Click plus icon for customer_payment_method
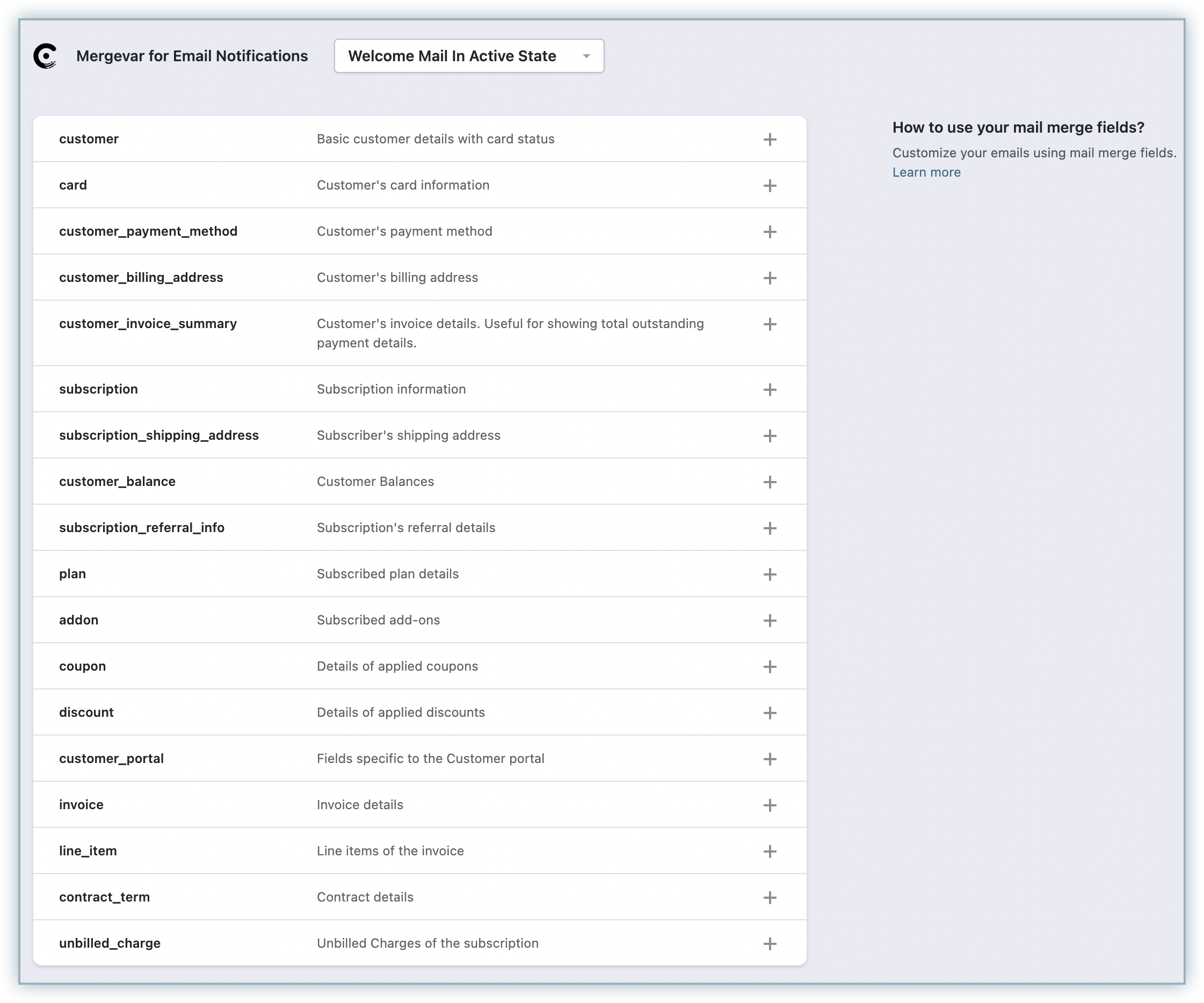The height and width of the screenshot is (1003, 1204). [770, 232]
